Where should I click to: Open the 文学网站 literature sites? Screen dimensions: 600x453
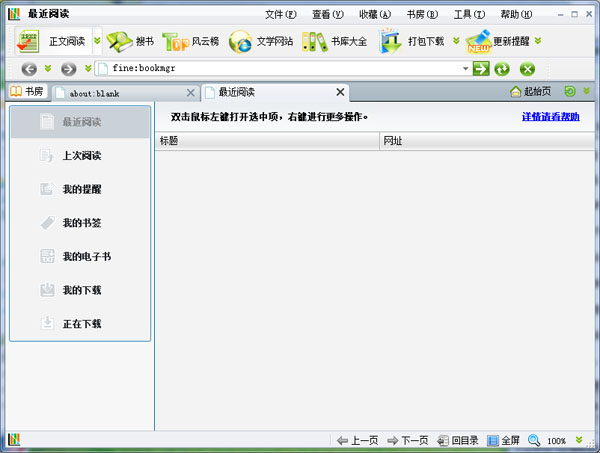[261, 41]
